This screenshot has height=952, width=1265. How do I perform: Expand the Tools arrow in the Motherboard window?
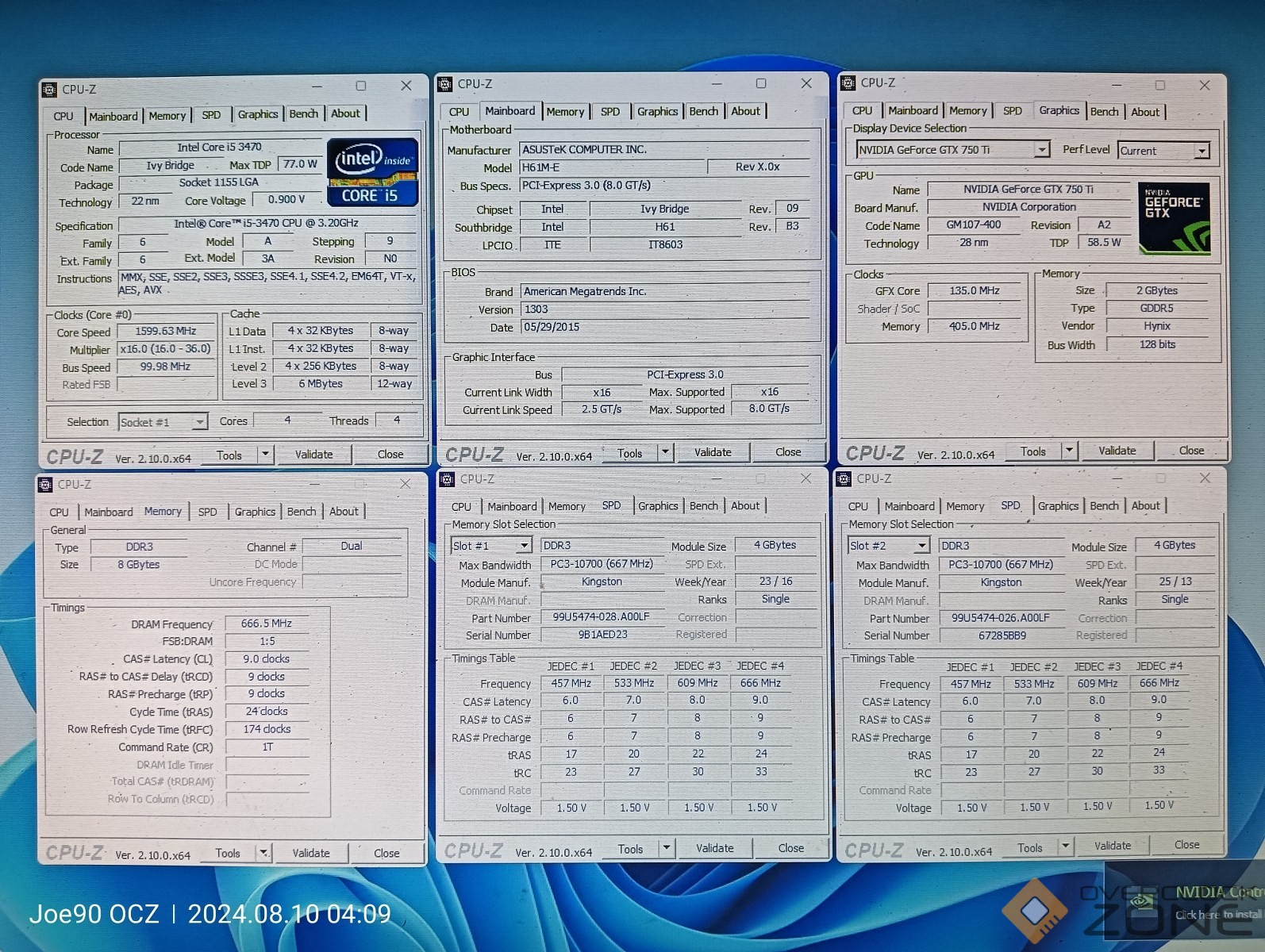click(x=666, y=452)
